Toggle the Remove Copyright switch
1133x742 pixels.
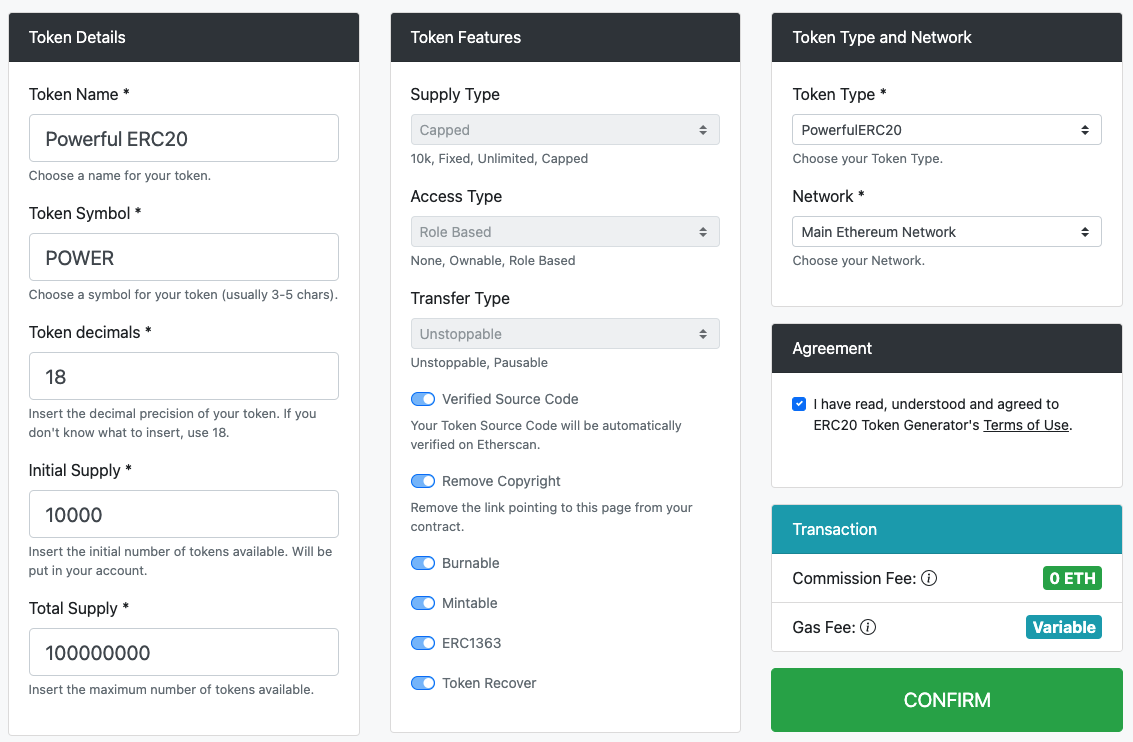423,481
